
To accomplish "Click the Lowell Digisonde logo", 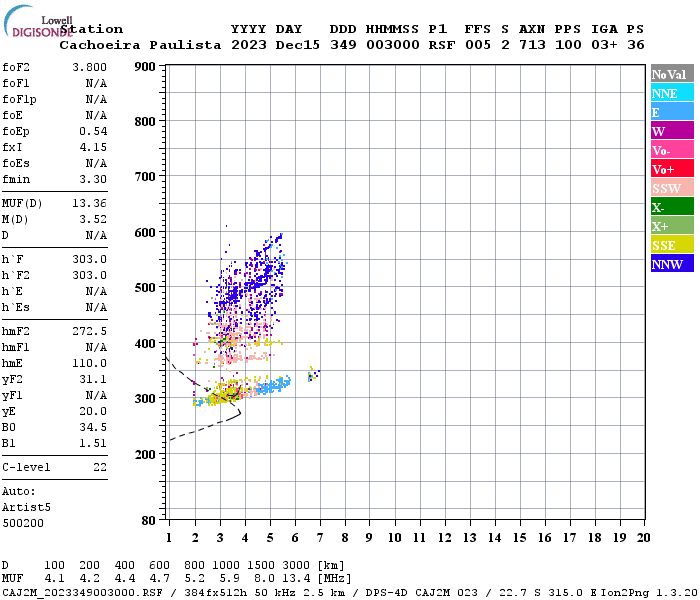I will click(x=38, y=21).
